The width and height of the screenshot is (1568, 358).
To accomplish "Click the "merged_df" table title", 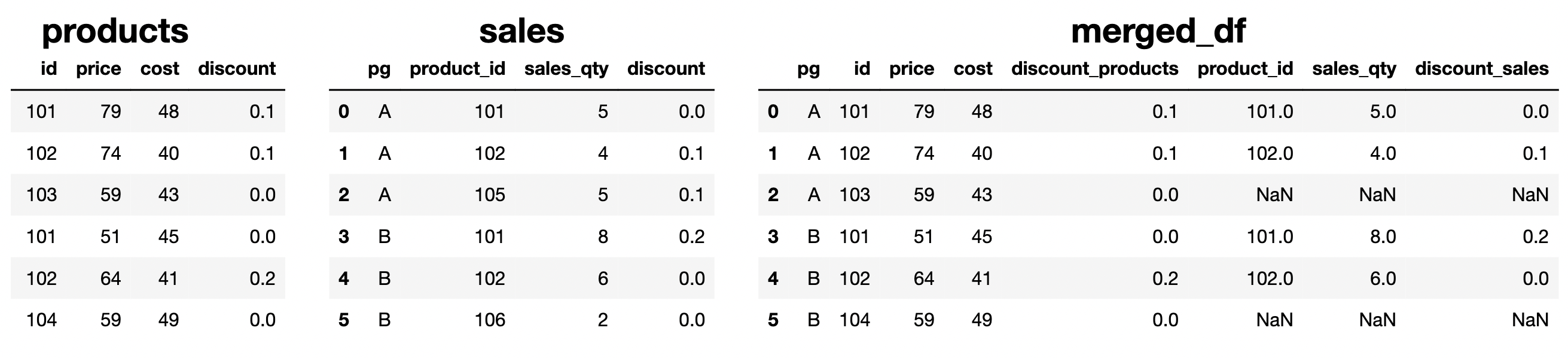I will click(1158, 31).
